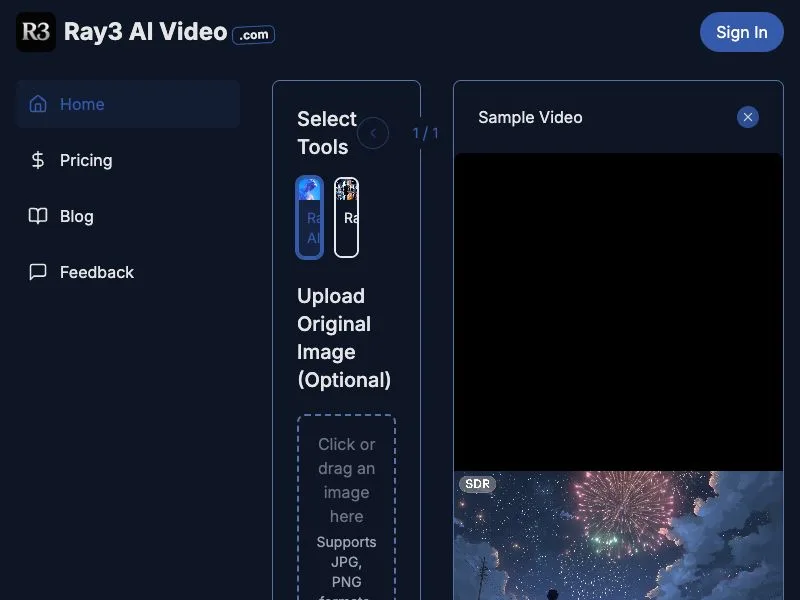Click the SDR badge on video
800x600 pixels.
point(478,484)
